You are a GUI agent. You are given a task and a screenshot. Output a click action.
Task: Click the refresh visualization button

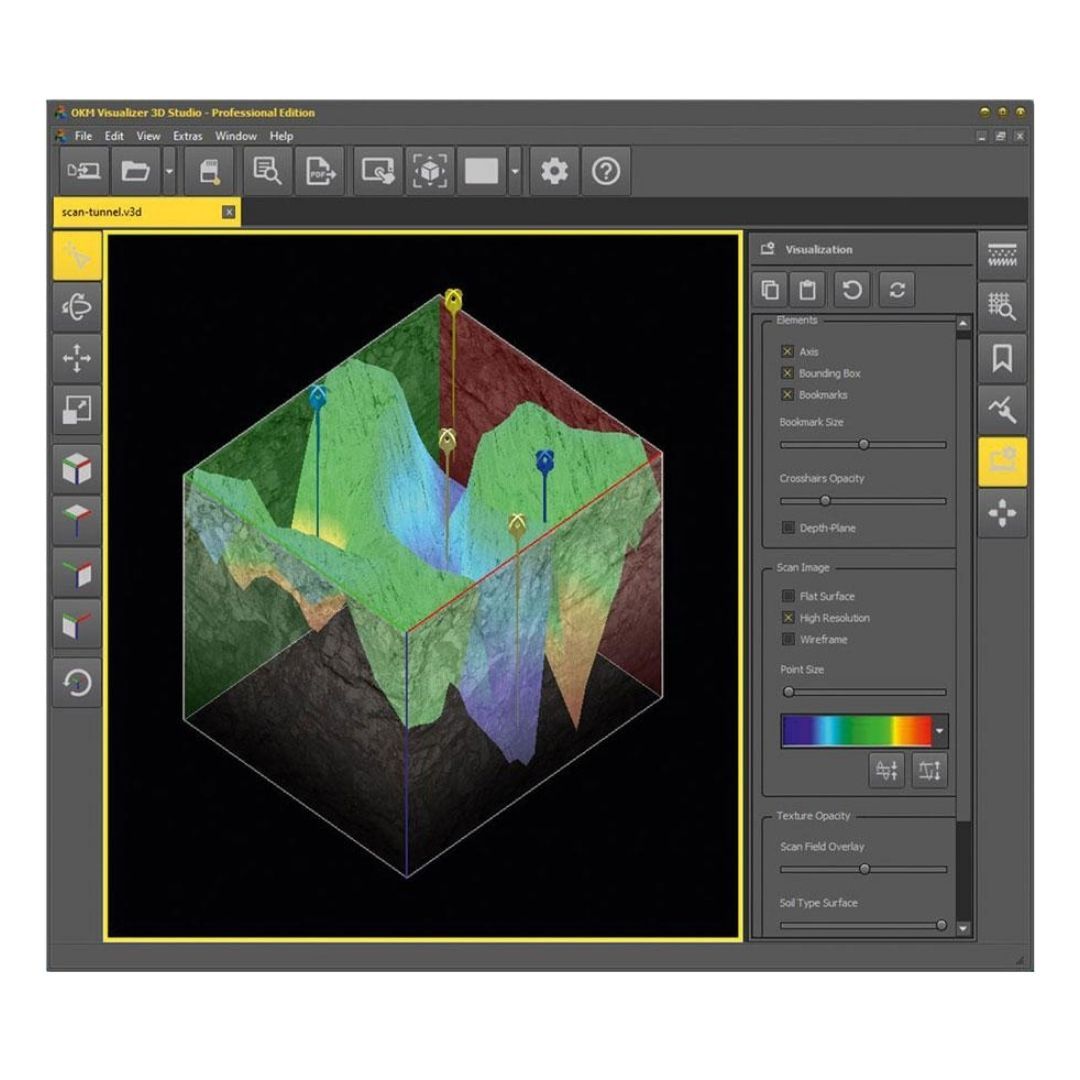(x=898, y=290)
